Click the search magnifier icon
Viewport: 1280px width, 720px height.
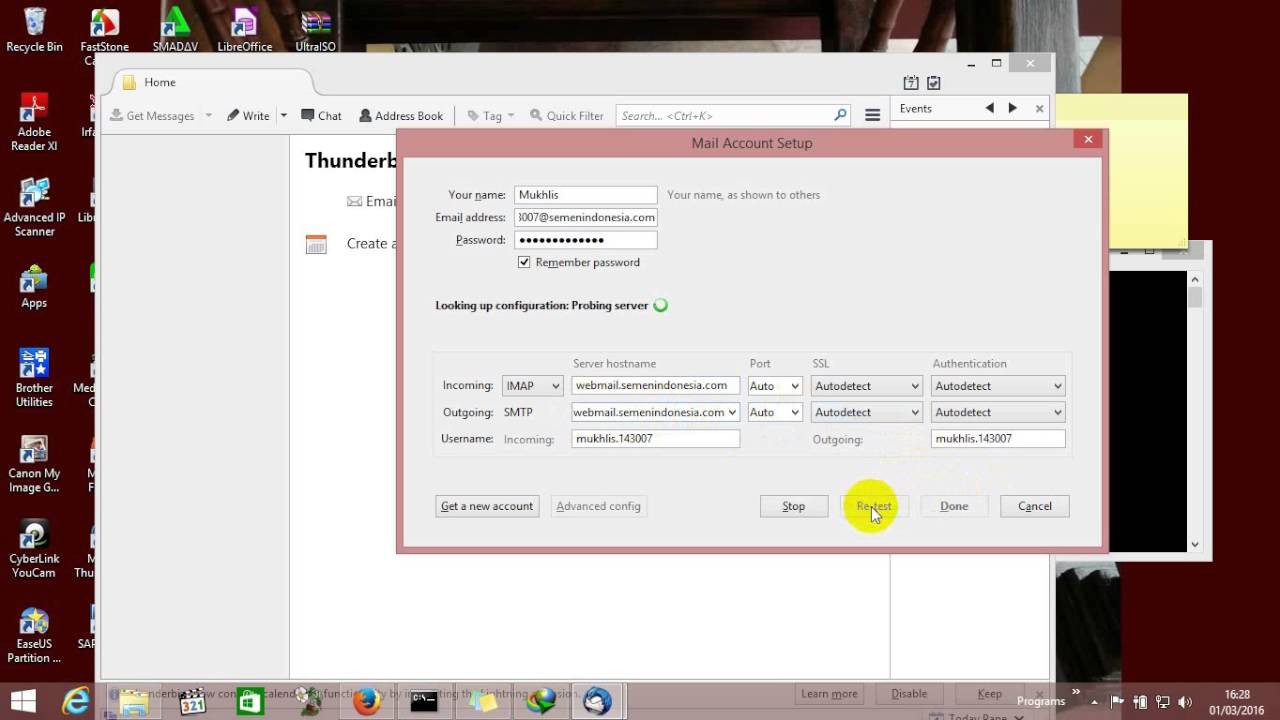[840, 115]
